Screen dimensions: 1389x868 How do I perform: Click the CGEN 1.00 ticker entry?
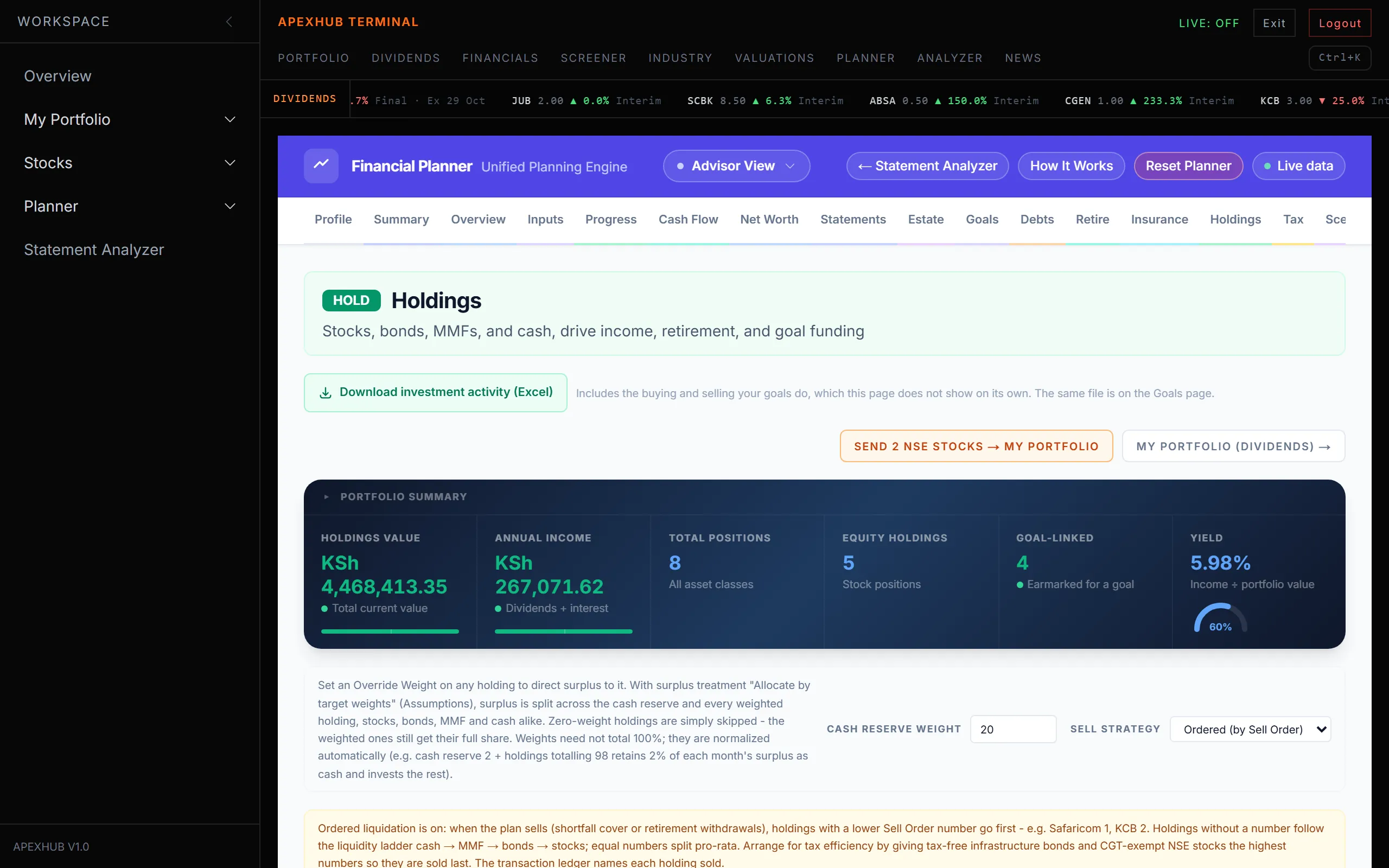point(1149,100)
